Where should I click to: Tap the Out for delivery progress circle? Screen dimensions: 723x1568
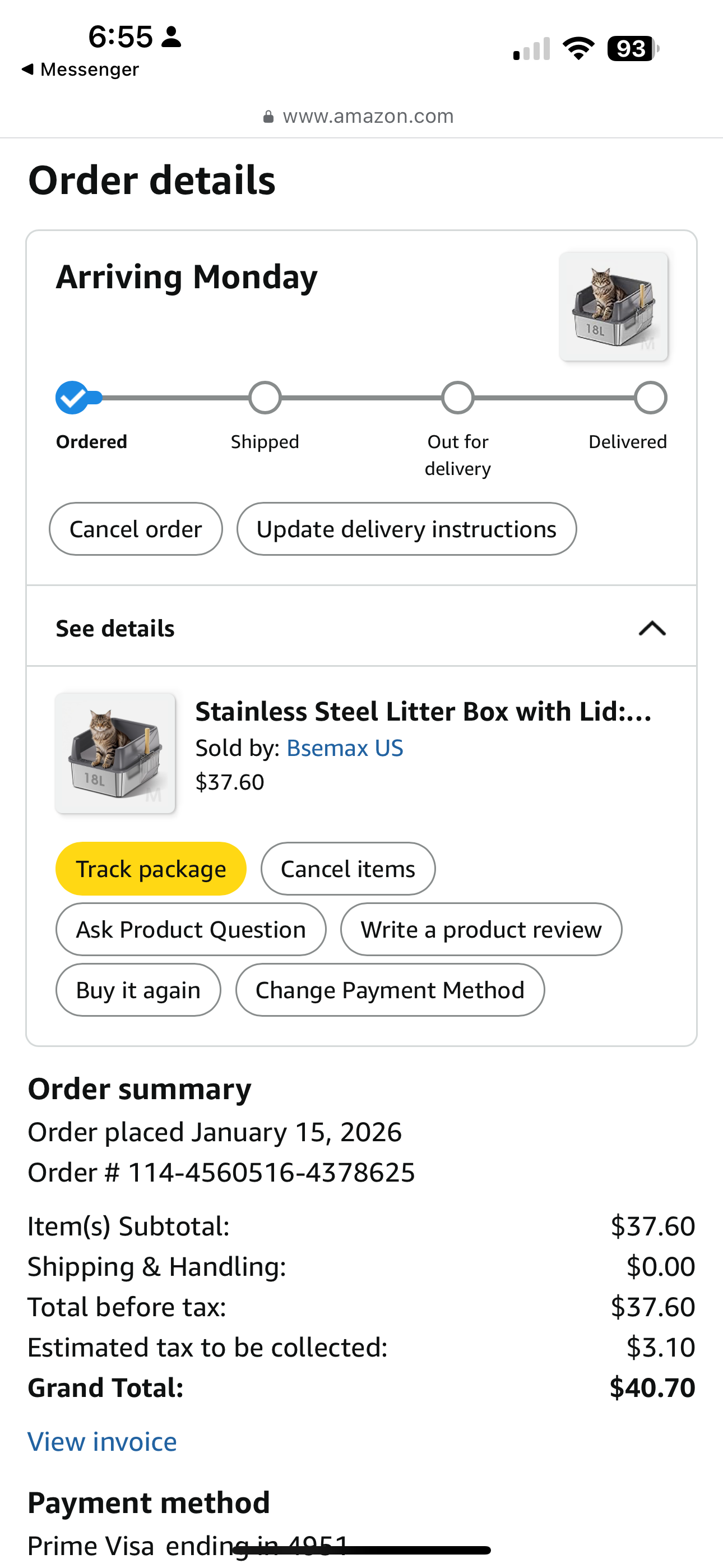point(458,398)
